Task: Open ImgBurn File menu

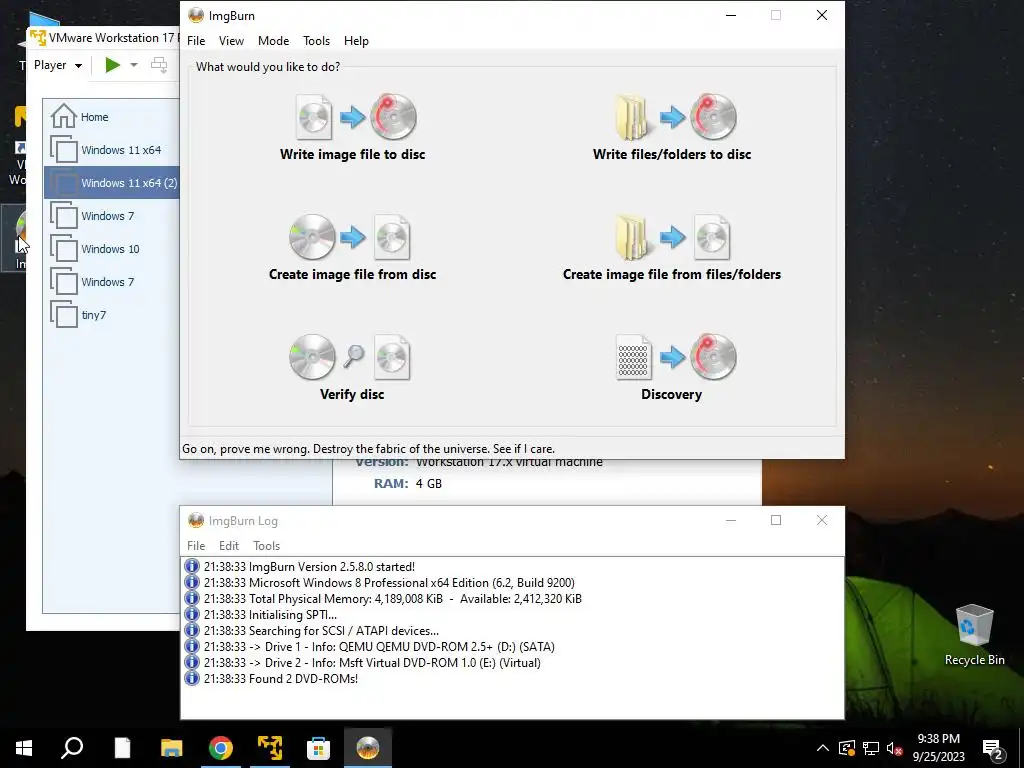Action: (x=196, y=40)
